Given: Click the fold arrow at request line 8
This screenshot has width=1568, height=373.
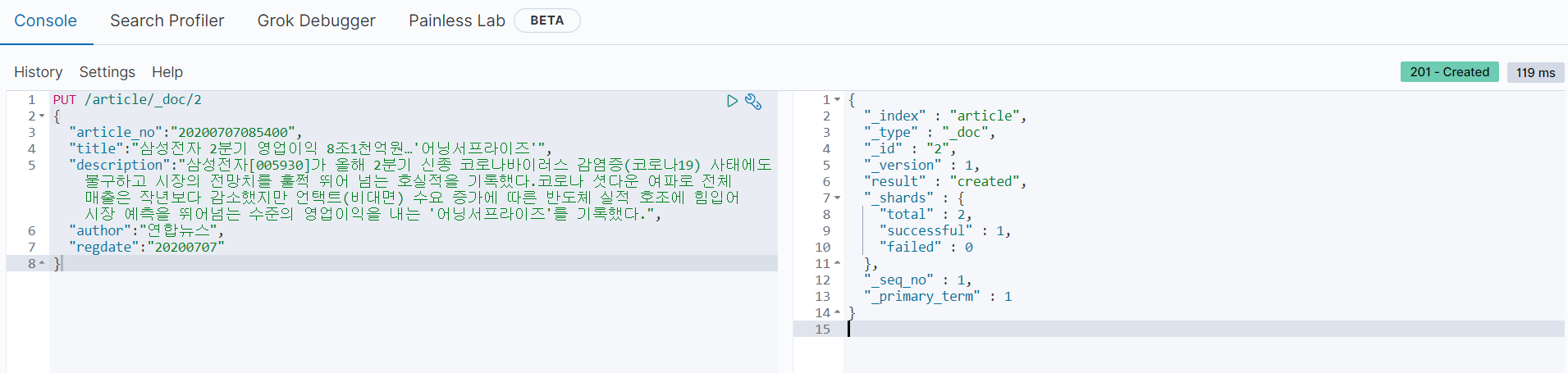Looking at the screenshot, I should pos(42,263).
